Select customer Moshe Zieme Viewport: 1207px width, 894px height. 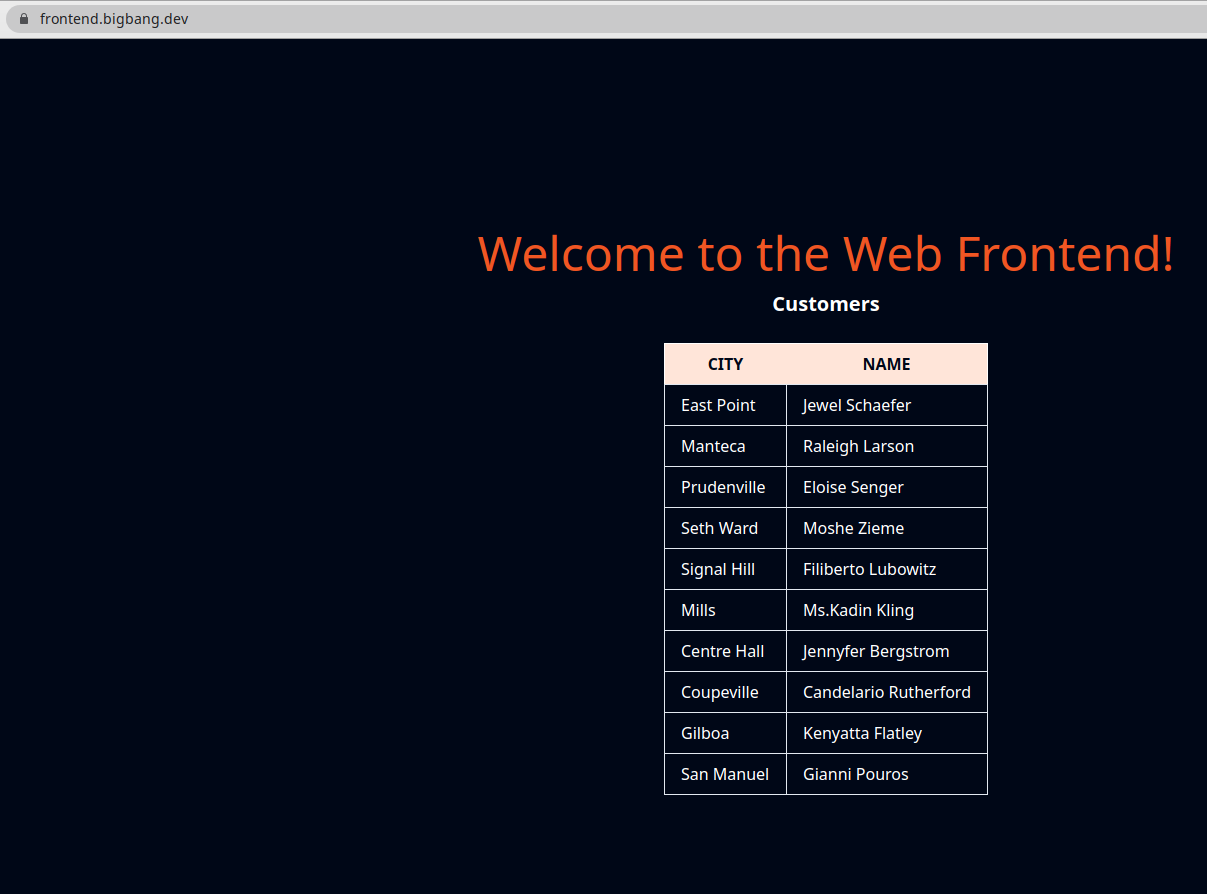tap(853, 528)
